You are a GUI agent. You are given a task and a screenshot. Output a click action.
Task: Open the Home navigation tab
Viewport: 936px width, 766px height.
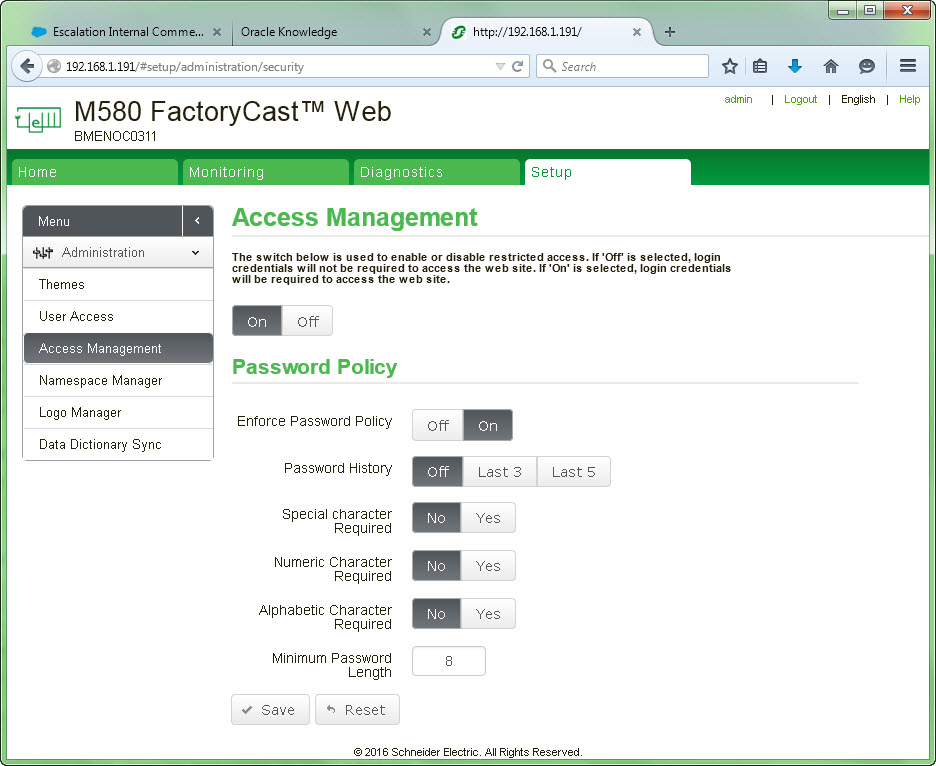tap(95, 172)
